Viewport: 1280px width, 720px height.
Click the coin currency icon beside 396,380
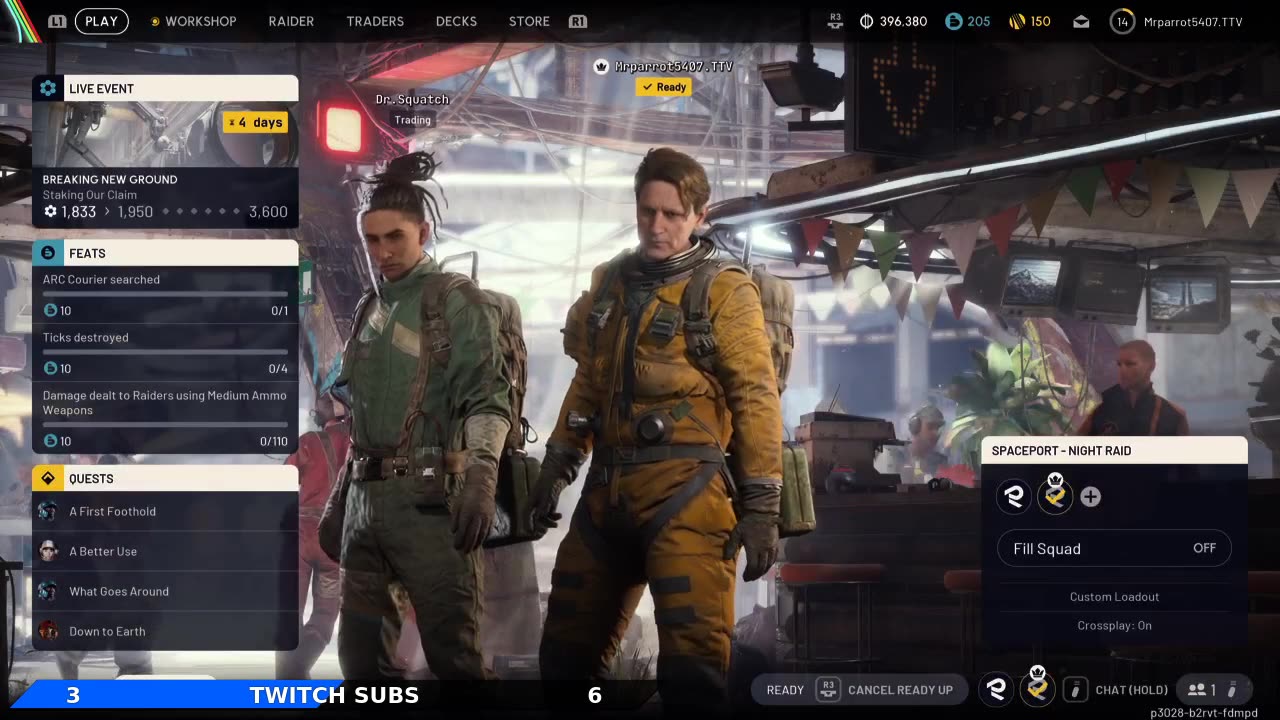click(x=867, y=21)
